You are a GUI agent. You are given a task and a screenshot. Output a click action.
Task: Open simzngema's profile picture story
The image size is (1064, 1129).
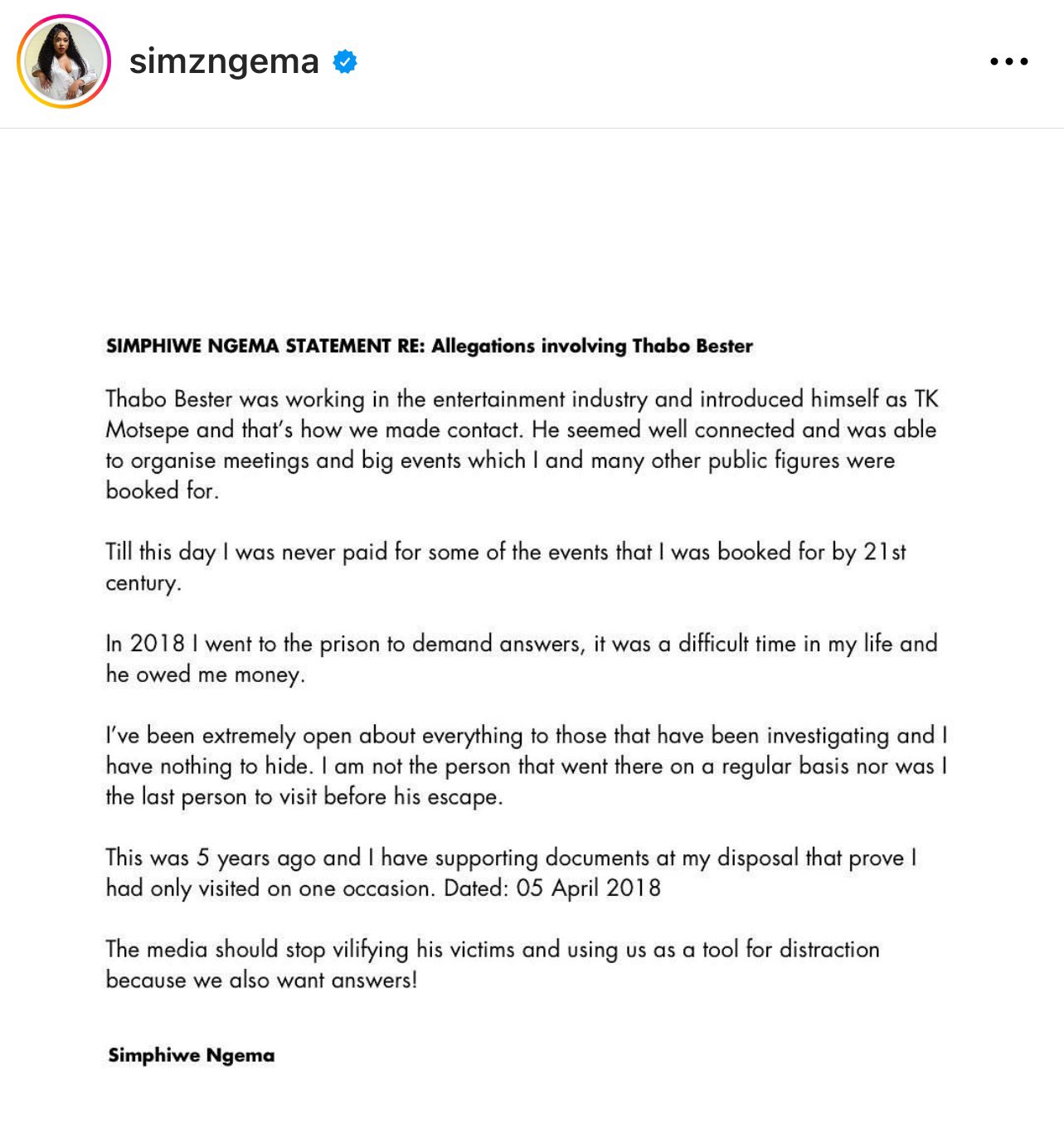[x=64, y=61]
